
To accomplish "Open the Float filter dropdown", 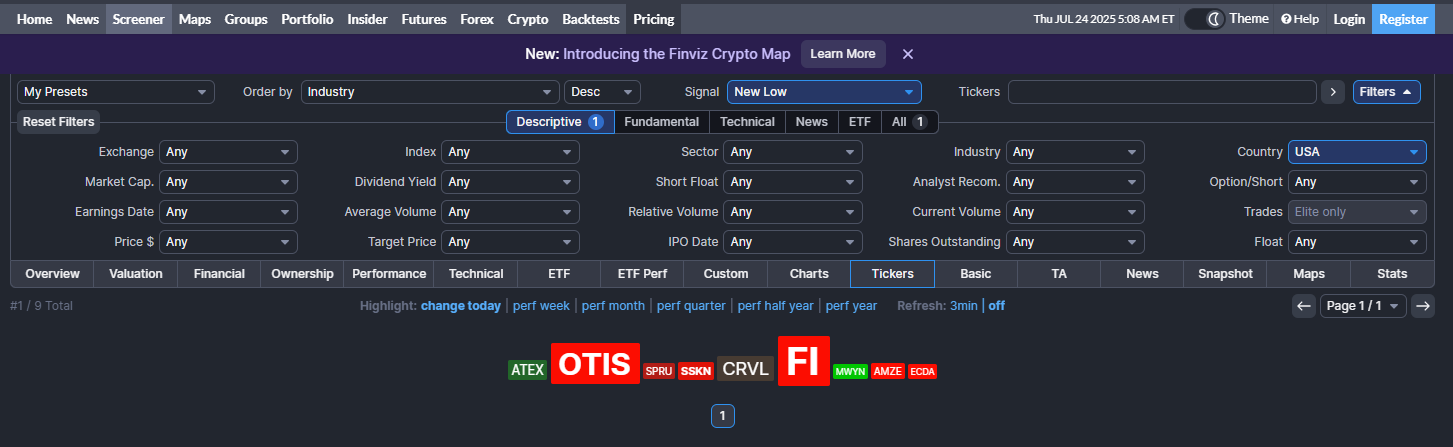I will (1357, 242).
